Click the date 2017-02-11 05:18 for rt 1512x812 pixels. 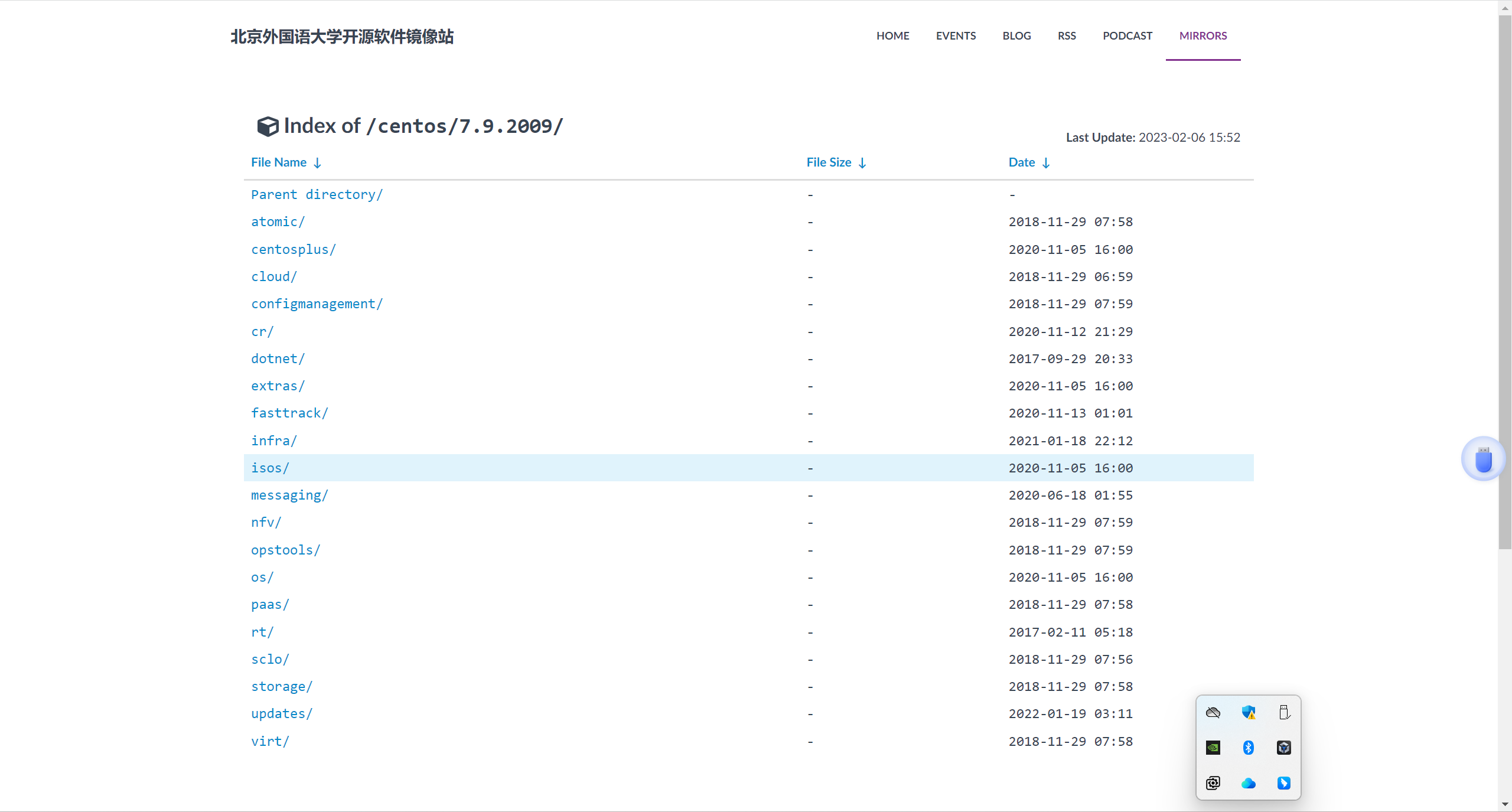coord(1071,632)
